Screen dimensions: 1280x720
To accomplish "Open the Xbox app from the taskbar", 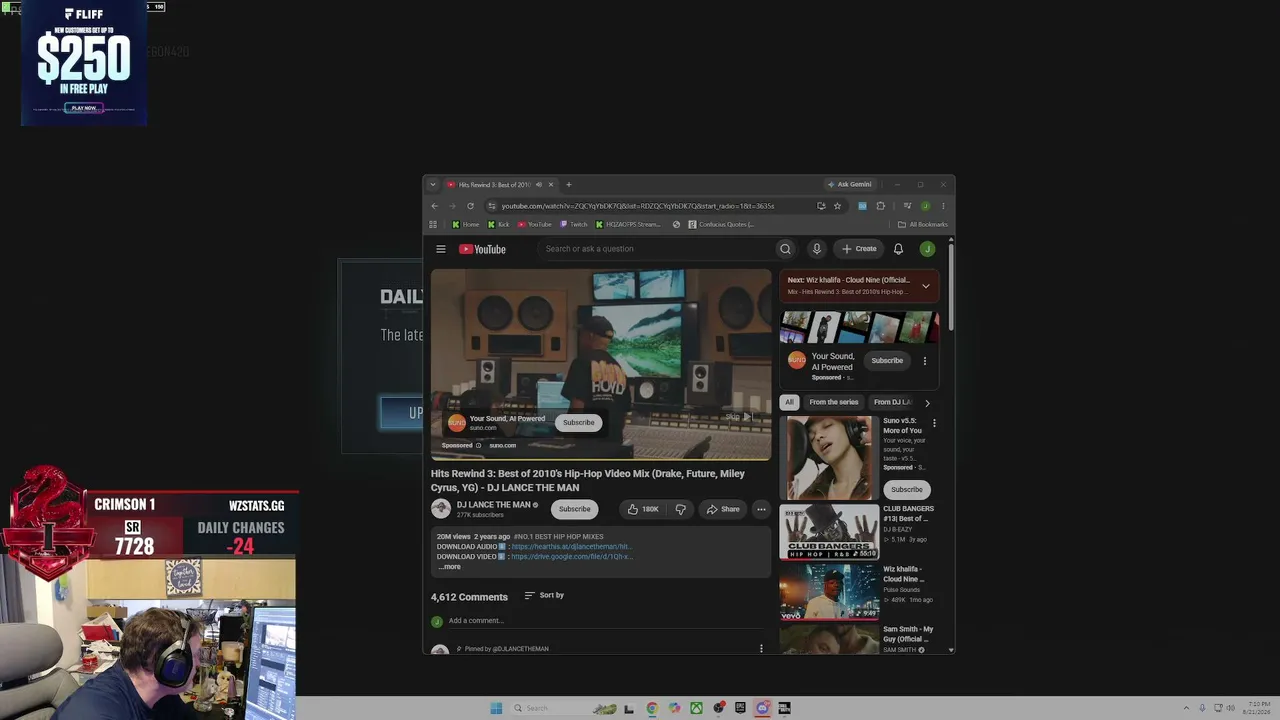I will point(697,708).
